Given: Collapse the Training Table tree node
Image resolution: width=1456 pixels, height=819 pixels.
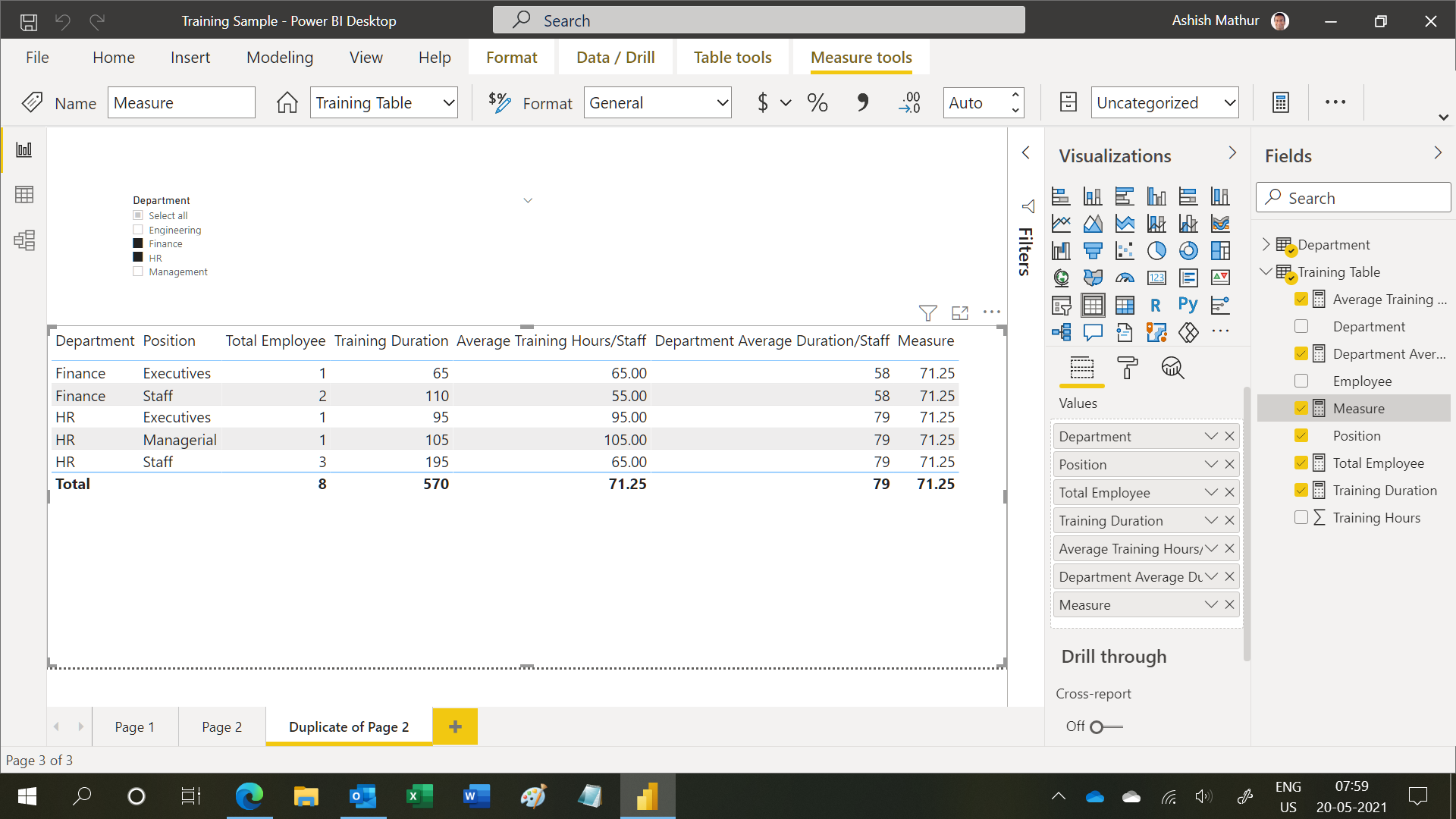Looking at the screenshot, I should [x=1266, y=271].
